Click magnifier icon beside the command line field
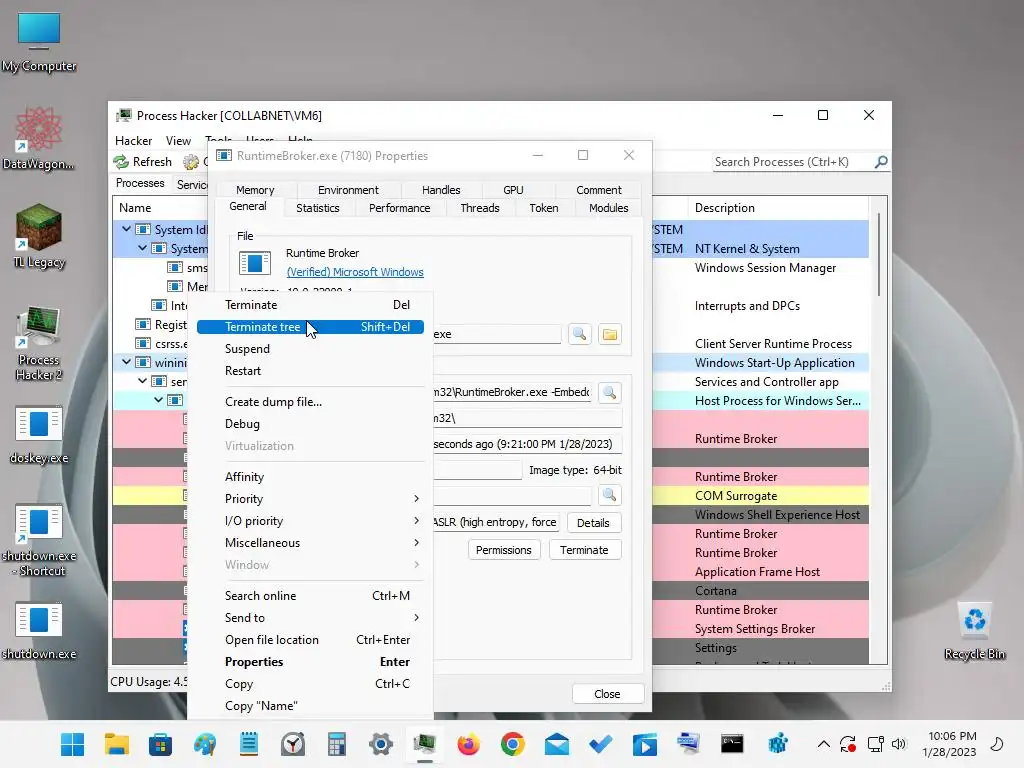Screen dimensions: 1024x768 click(609, 392)
